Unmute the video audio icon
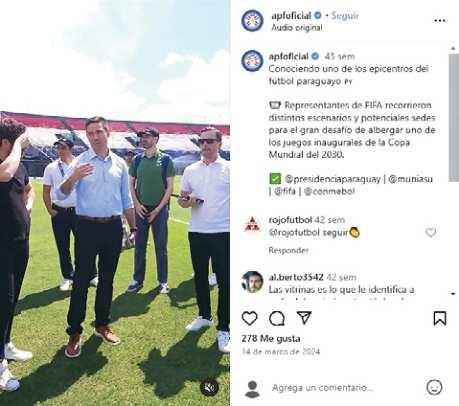The image size is (459, 406). [x=209, y=387]
